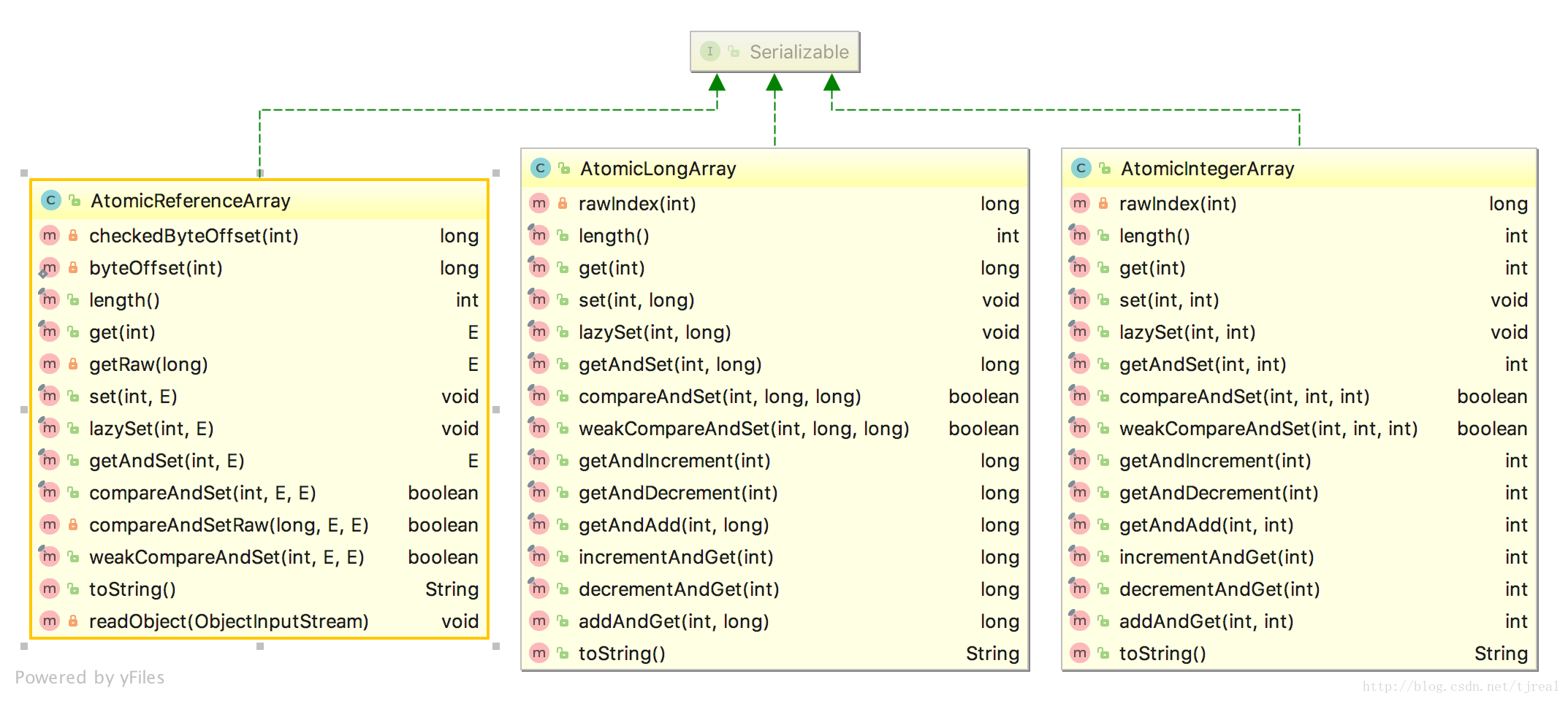Screen dimensions: 1568x701
Task: Click the method icon of length() in AtomicReferenceArray
Action: [x=50, y=299]
